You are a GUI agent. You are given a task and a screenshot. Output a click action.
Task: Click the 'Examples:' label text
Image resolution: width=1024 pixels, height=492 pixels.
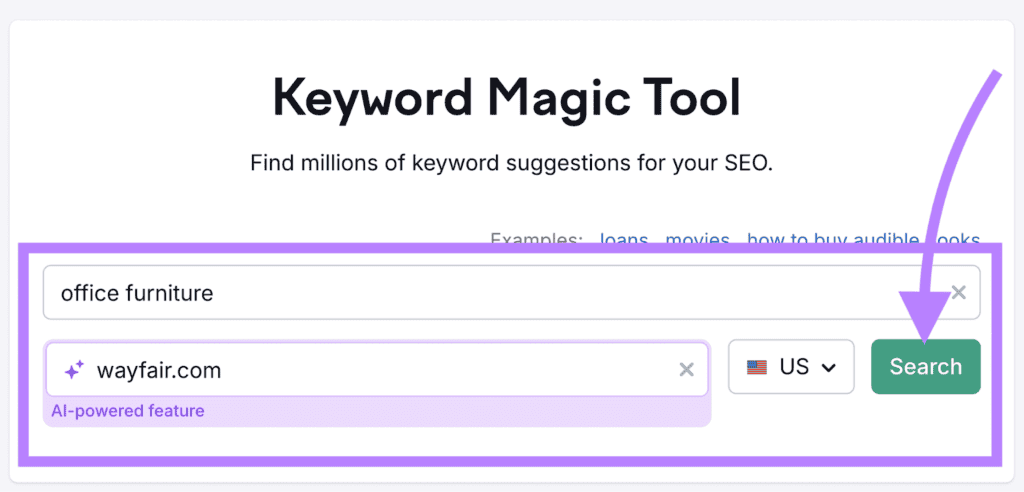click(x=536, y=240)
